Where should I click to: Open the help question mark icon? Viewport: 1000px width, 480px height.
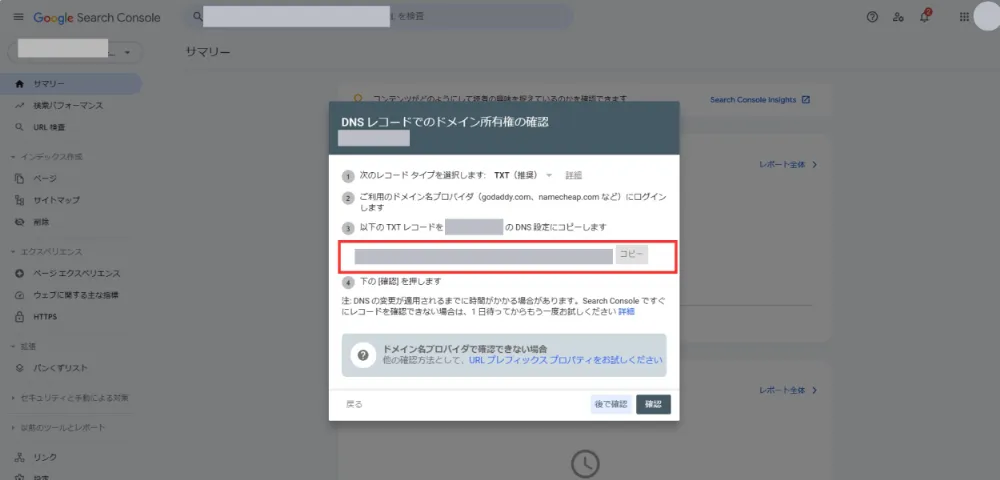[x=872, y=17]
